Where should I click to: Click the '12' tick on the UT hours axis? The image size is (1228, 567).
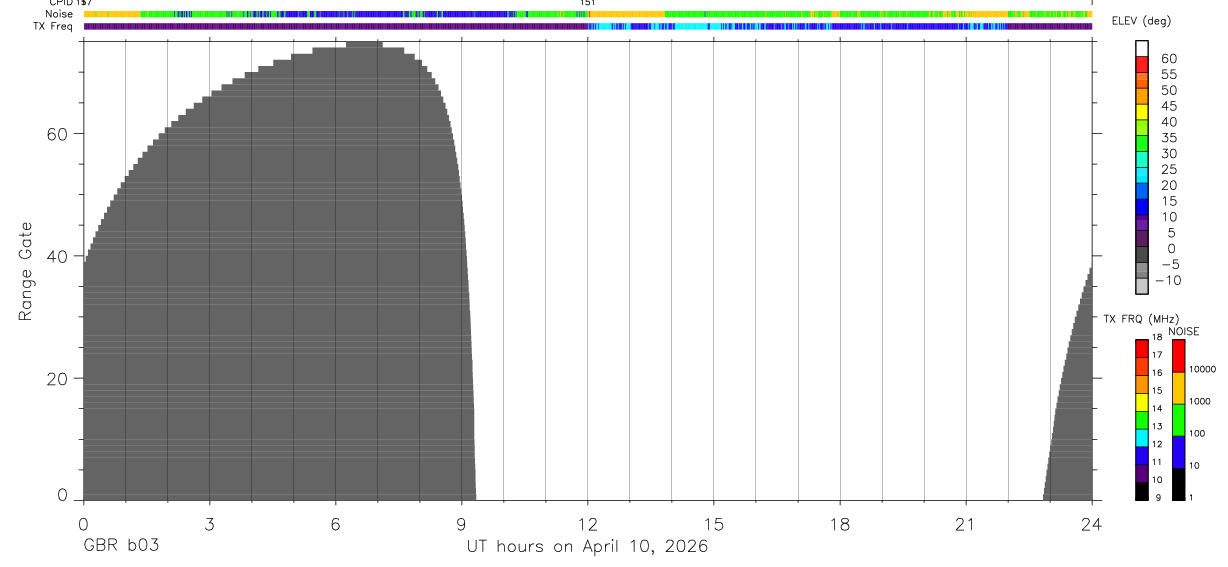[x=588, y=523]
